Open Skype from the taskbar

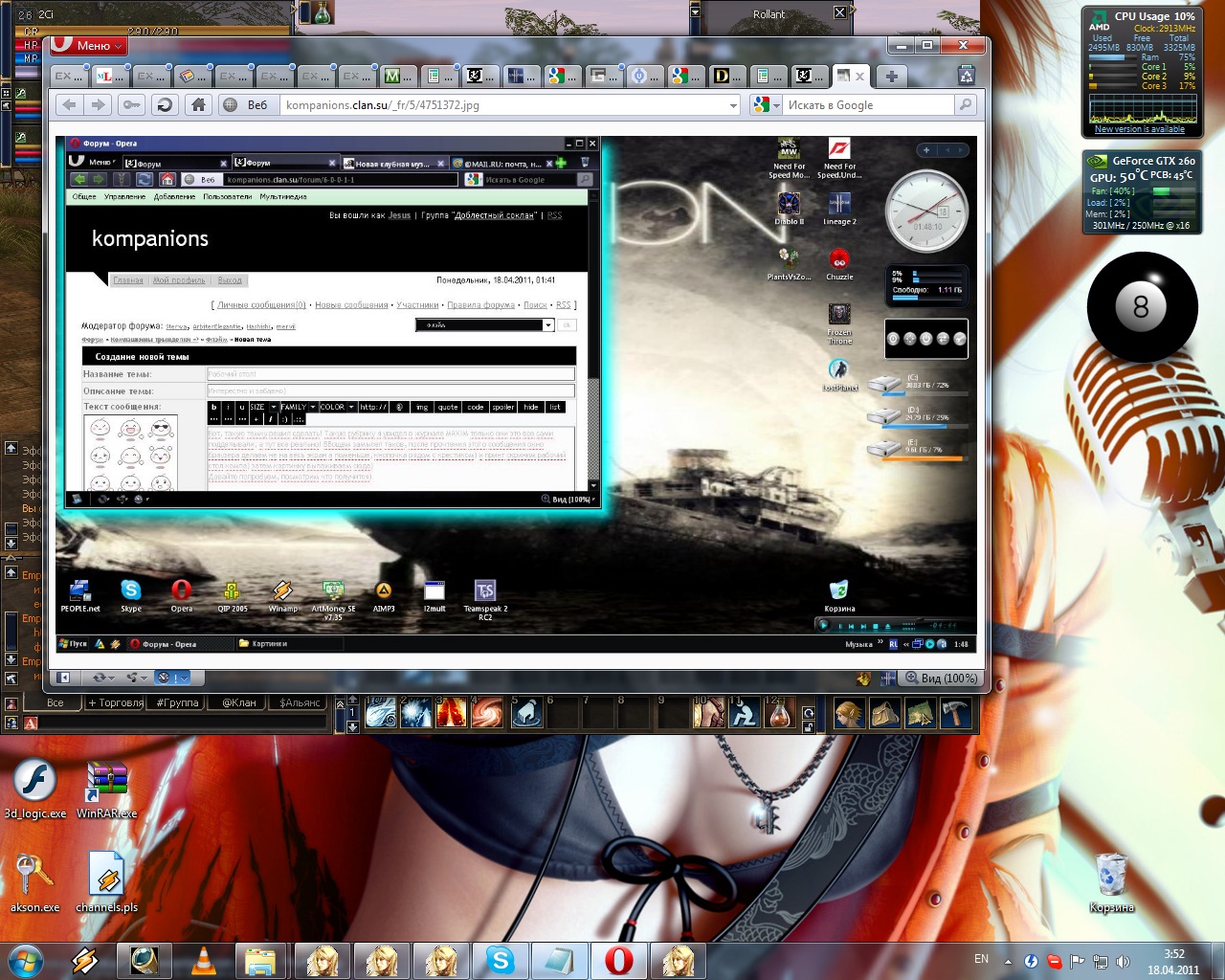coord(500,960)
